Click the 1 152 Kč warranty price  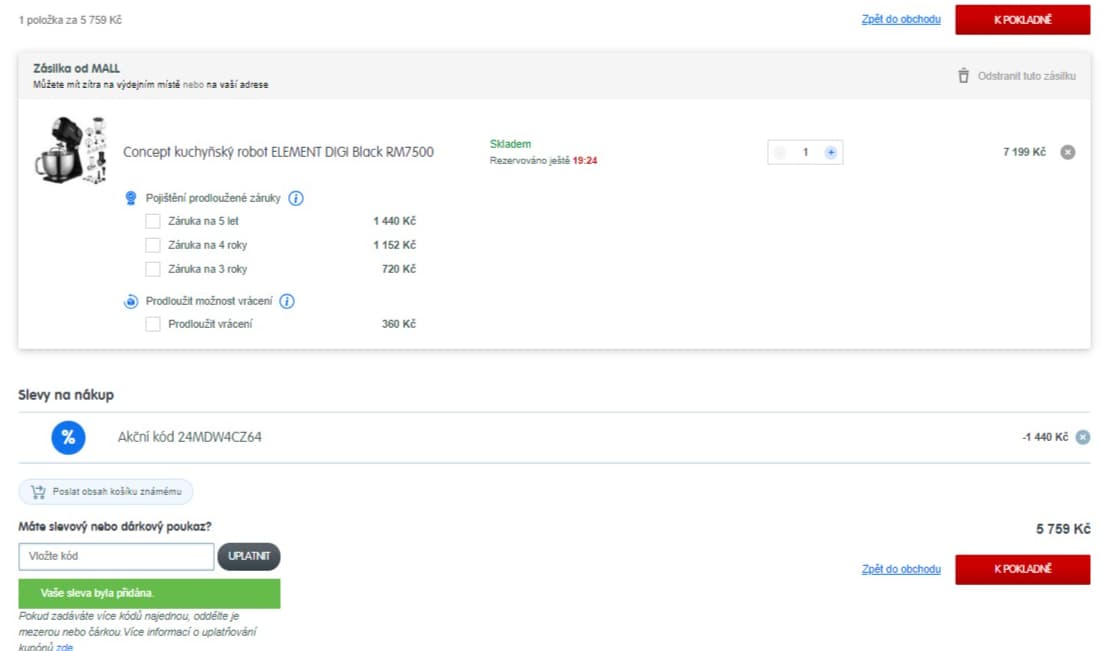tap(394, 245)
